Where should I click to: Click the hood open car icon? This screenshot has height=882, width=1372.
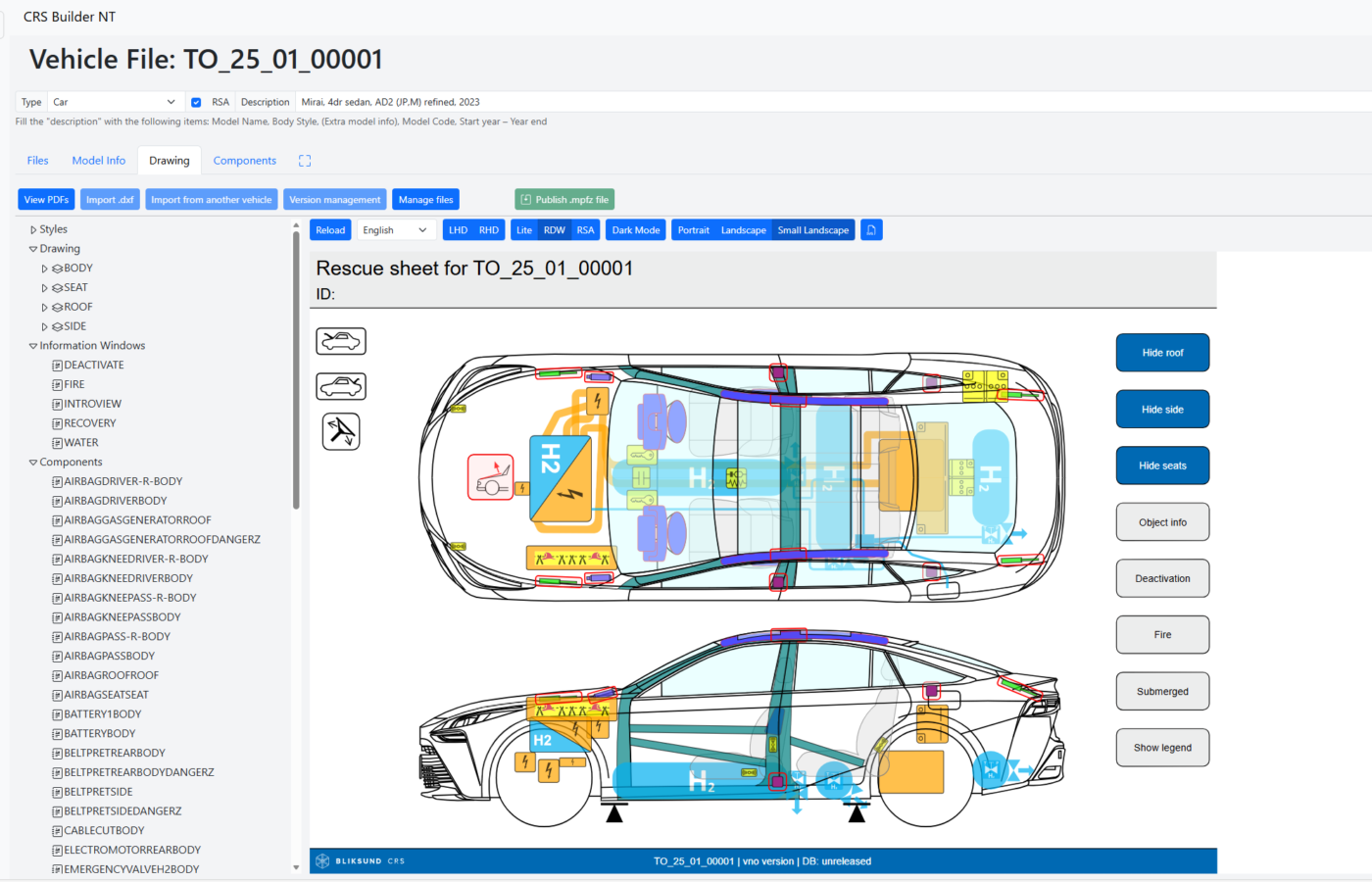341,341
